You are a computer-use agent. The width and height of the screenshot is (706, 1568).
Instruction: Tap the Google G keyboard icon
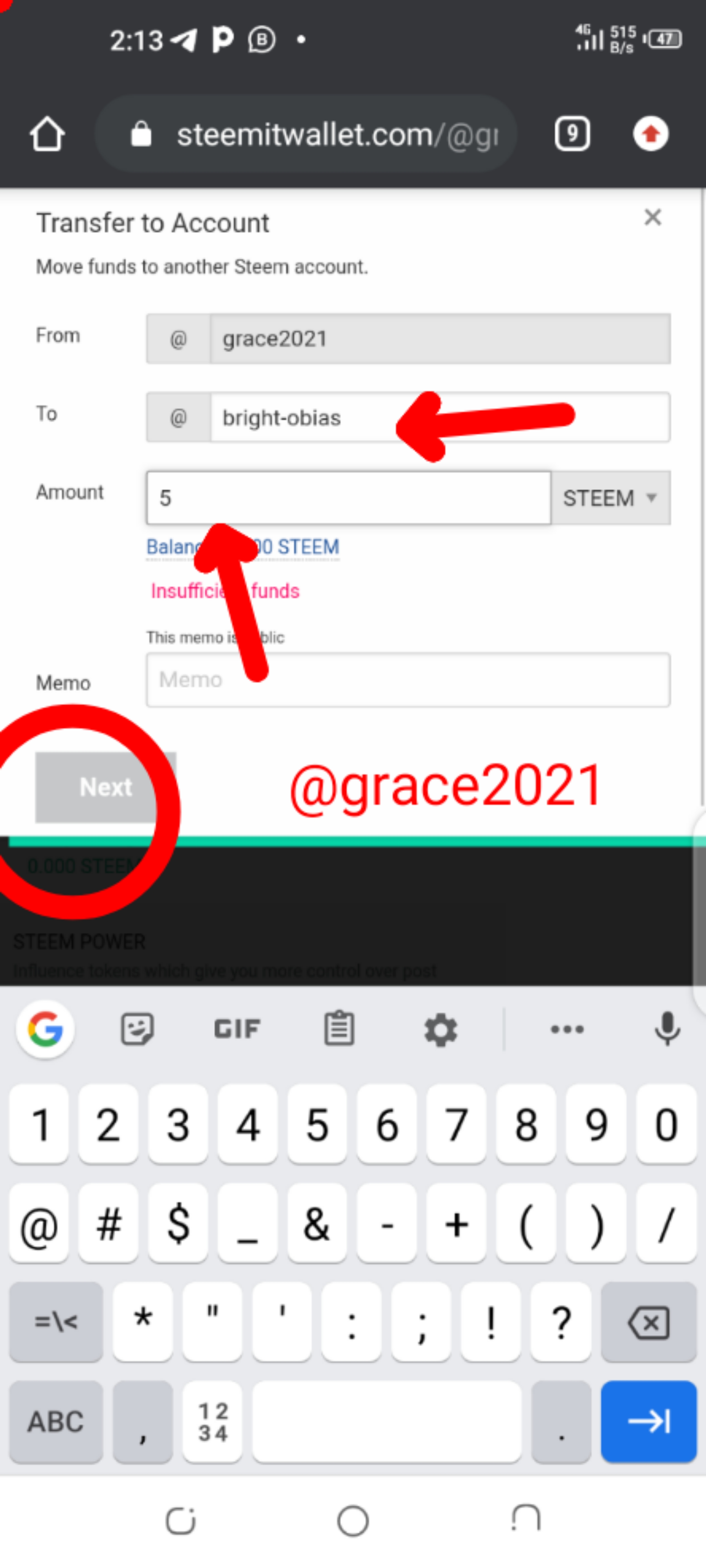pos(46,1029)
